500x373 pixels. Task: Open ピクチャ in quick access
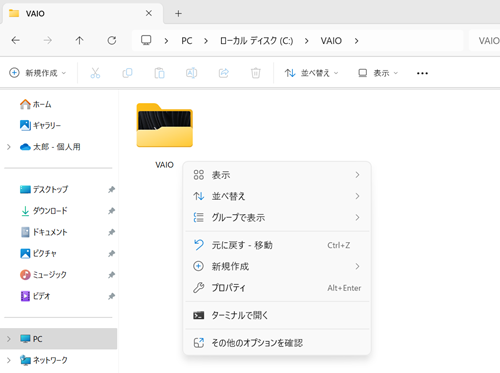(x=38, y=253)
